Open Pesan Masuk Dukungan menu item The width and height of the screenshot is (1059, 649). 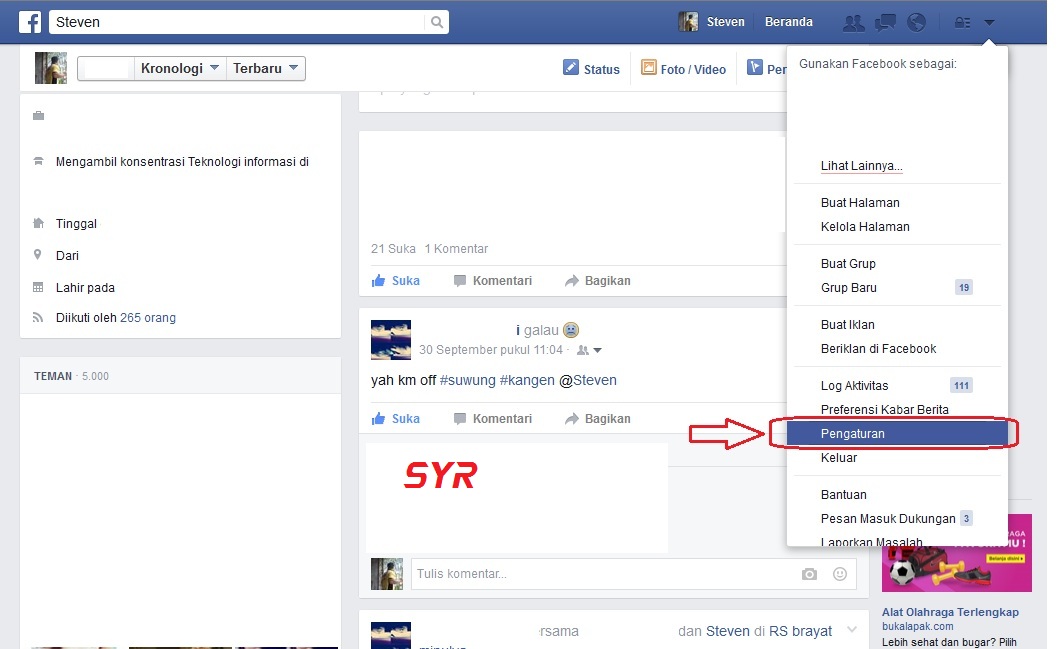tap(887, 519)
